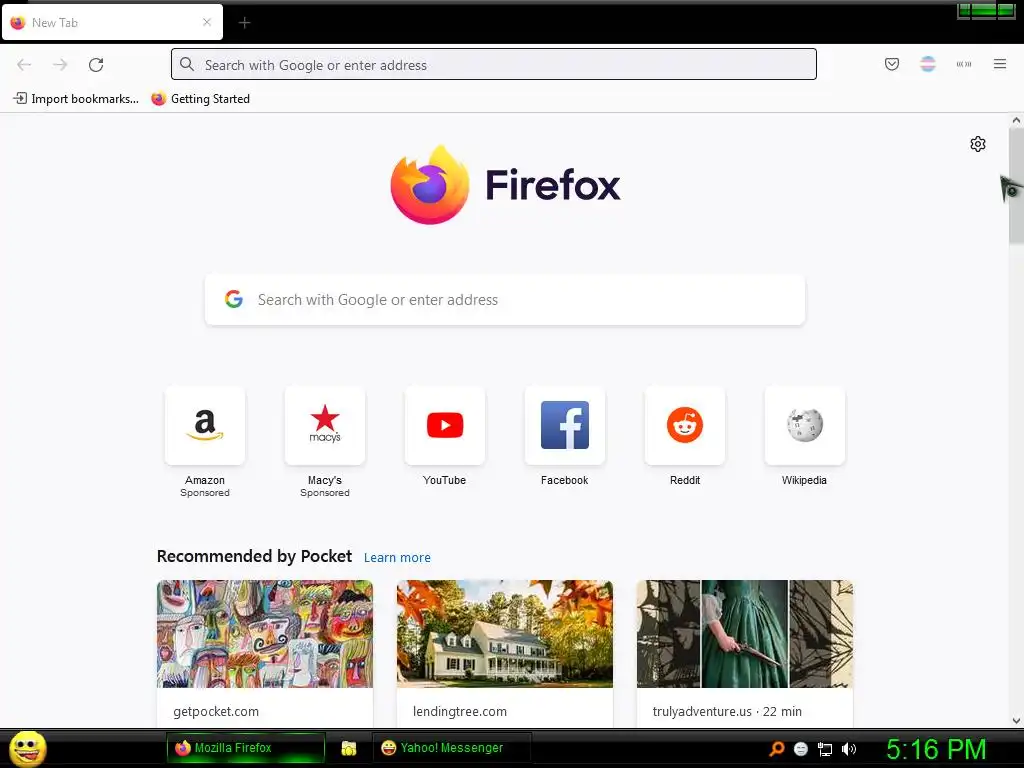Image resolution: width=1024 pixels, height=768 pixels.
Task: Open the volume speaker tray icon
Action: point(849,749)
